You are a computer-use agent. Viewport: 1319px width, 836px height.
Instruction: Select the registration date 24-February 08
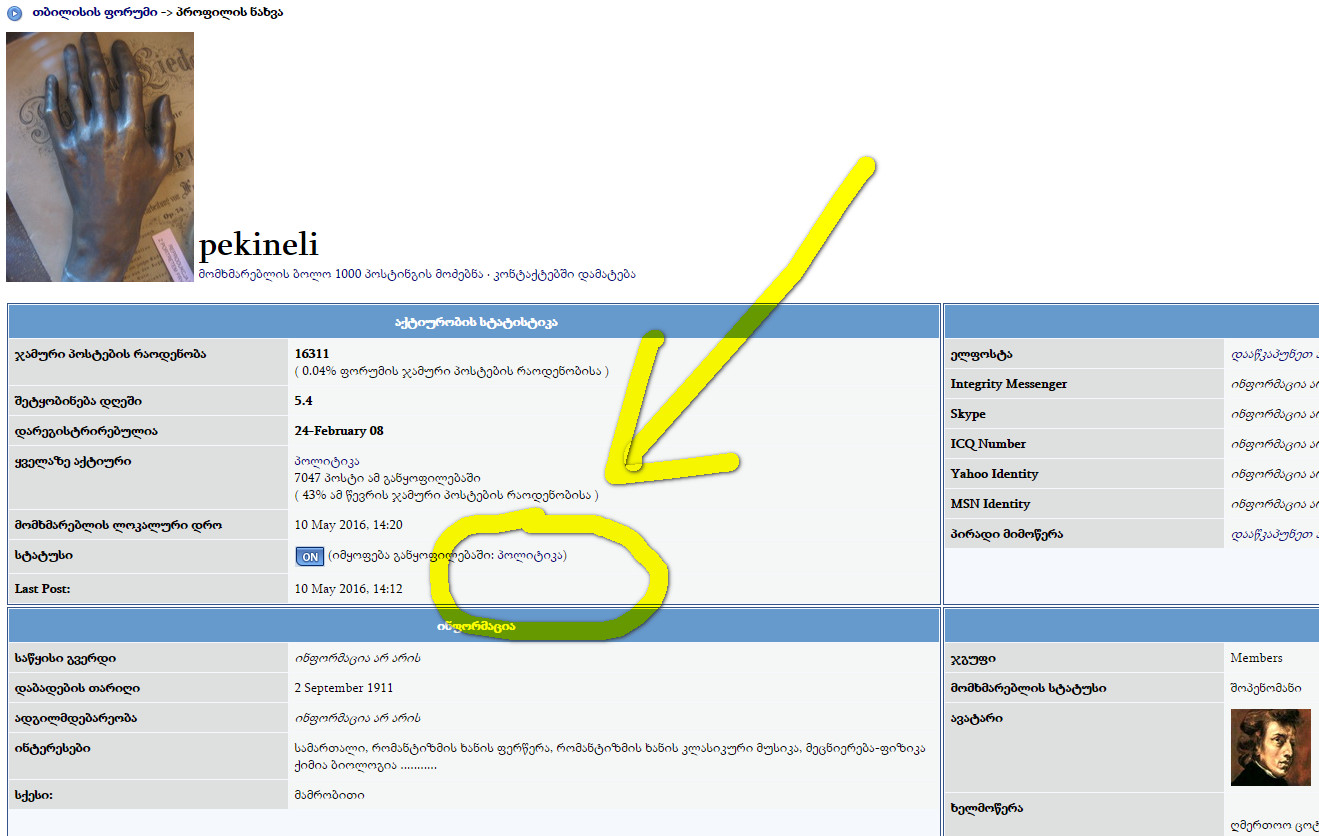pyautogui.click(x=339, y=431)
